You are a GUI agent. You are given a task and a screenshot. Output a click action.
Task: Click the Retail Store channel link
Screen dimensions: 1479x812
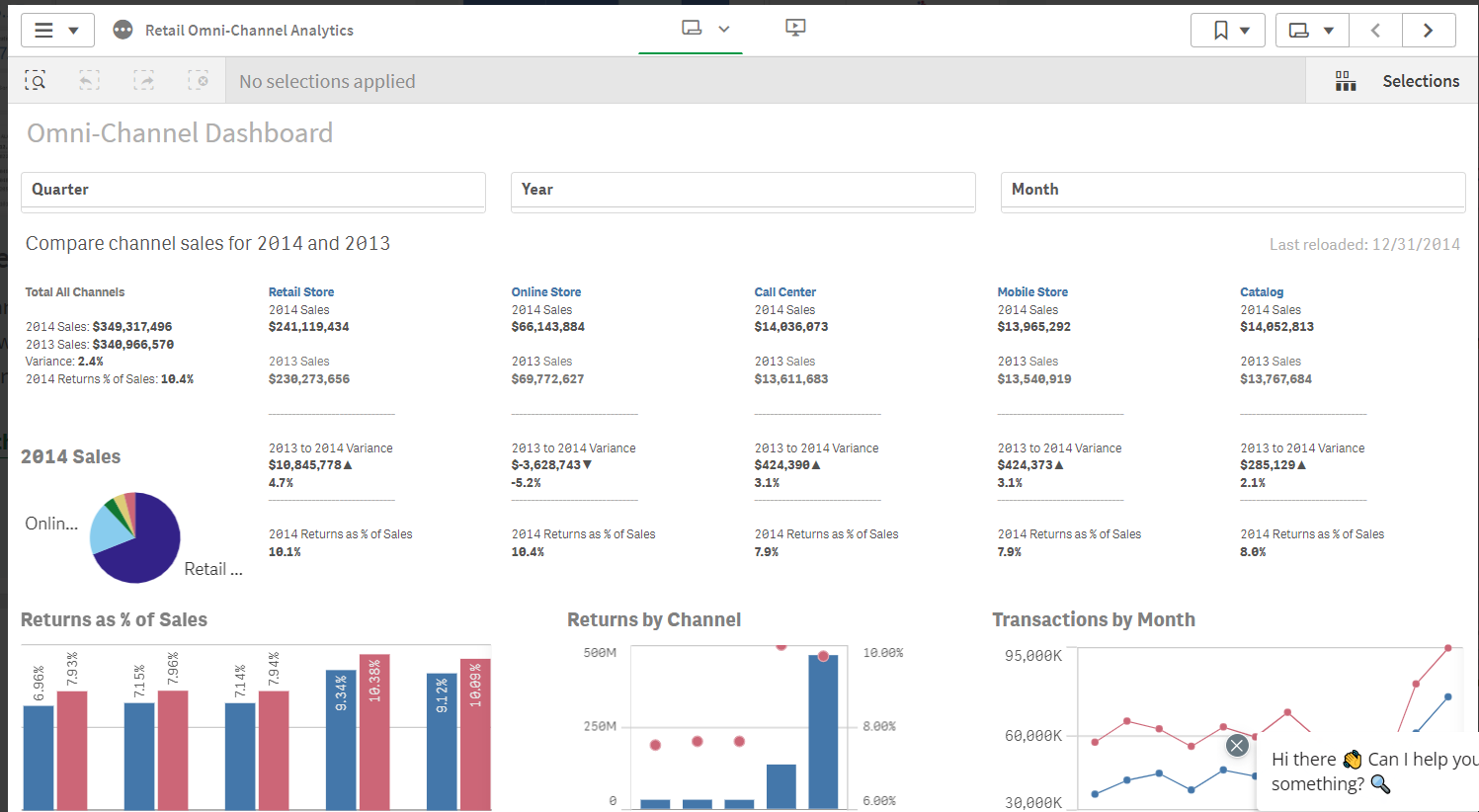(x=301, y=292)
